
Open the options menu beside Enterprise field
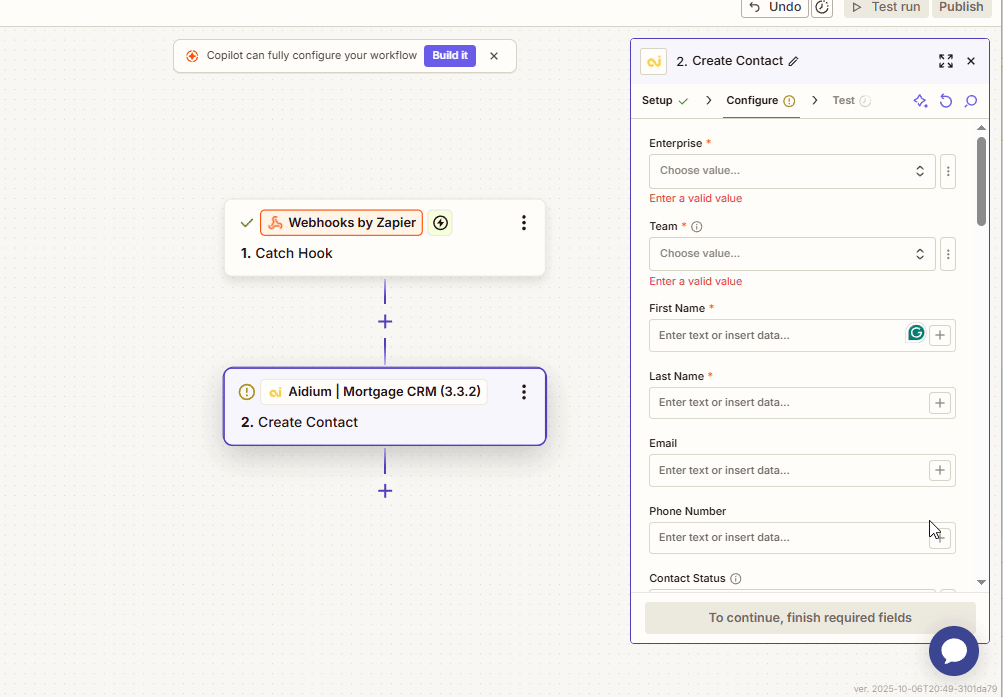(x=948, y=171)
